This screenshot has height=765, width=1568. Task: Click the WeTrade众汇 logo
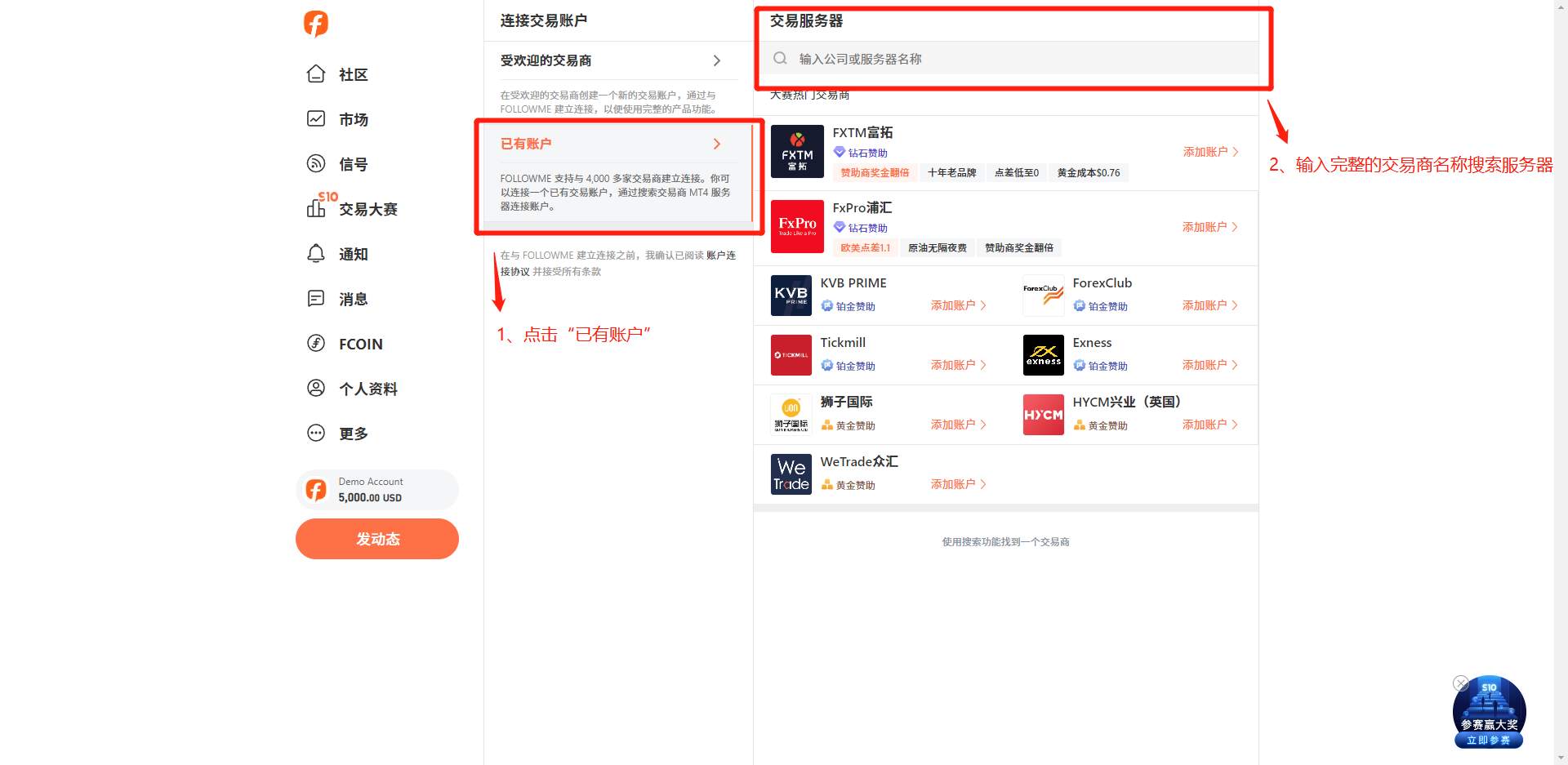[791, 474]
